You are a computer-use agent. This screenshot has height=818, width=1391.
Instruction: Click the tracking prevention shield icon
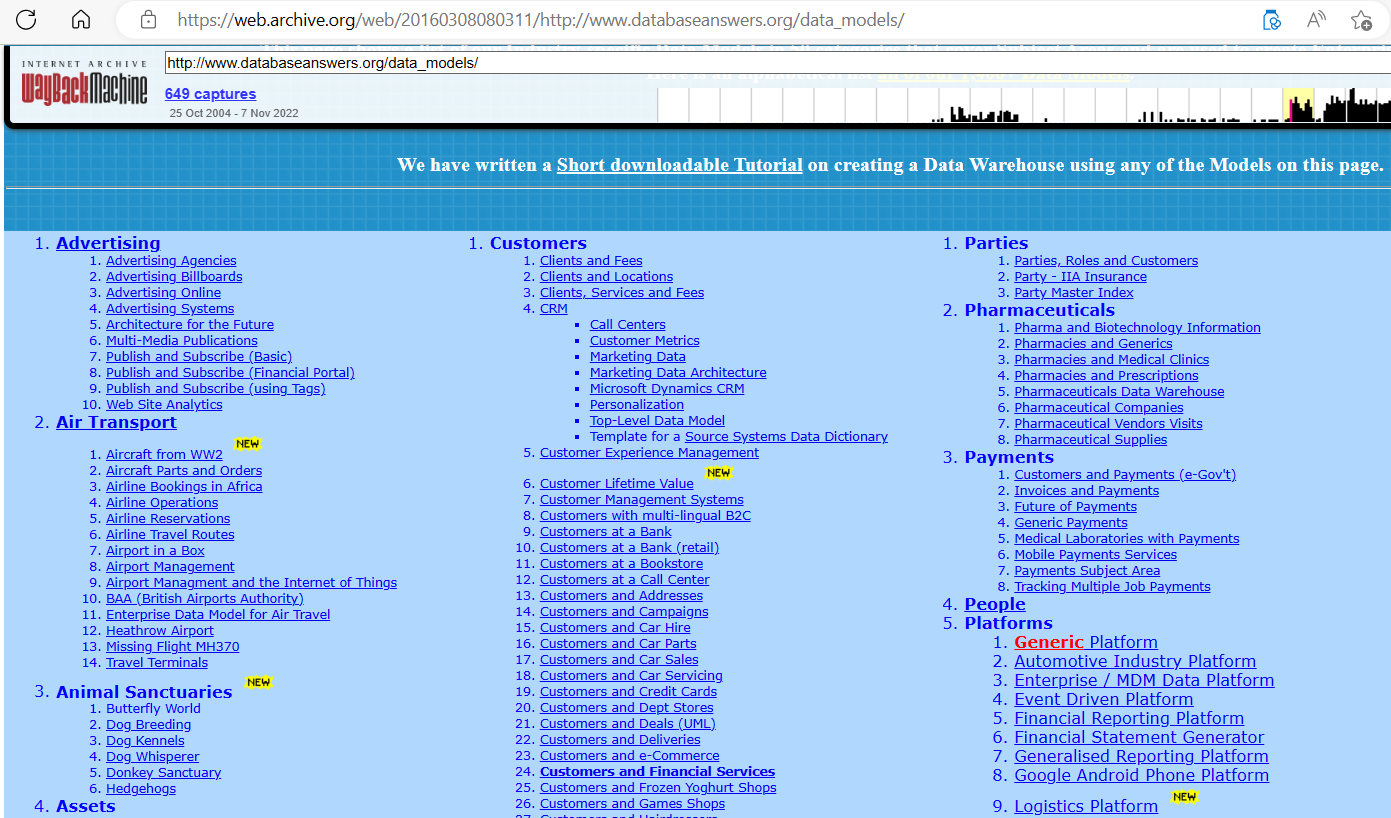click(1272, 18)
